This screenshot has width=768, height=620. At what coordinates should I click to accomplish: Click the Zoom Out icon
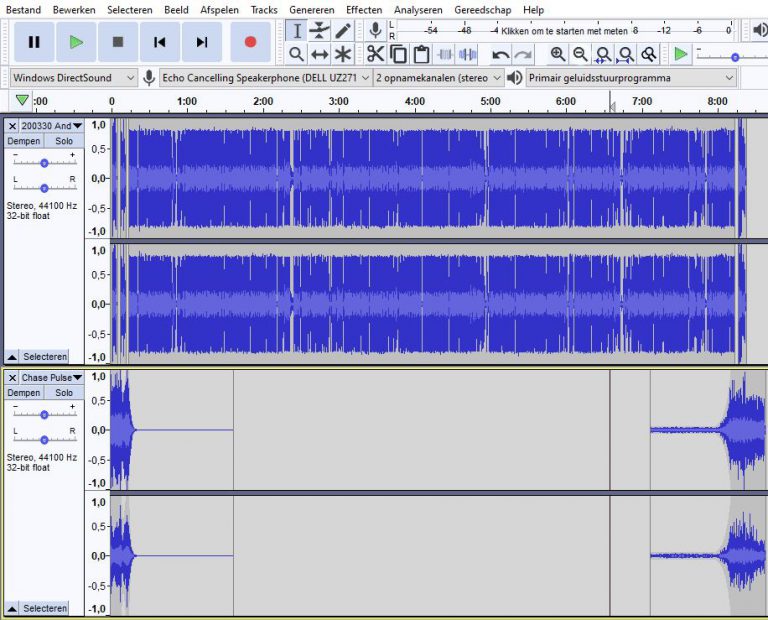(x=580, y=54)
